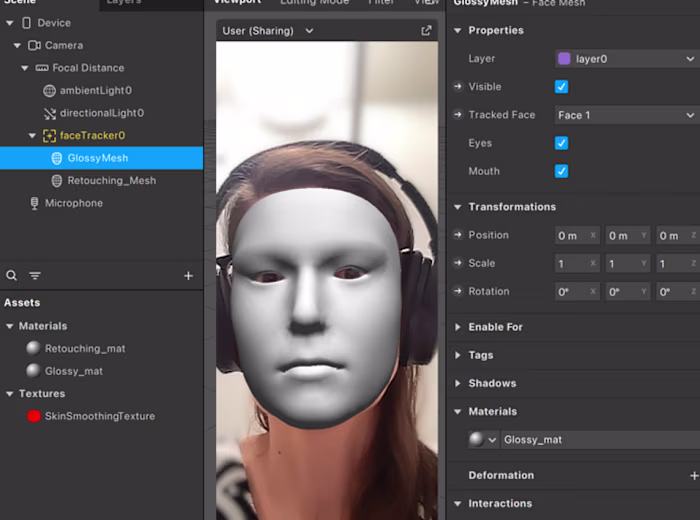The width and height of the screenshot is (700, 520).
Task: Collapse the Camera tree node
Action: pos(17,46)
